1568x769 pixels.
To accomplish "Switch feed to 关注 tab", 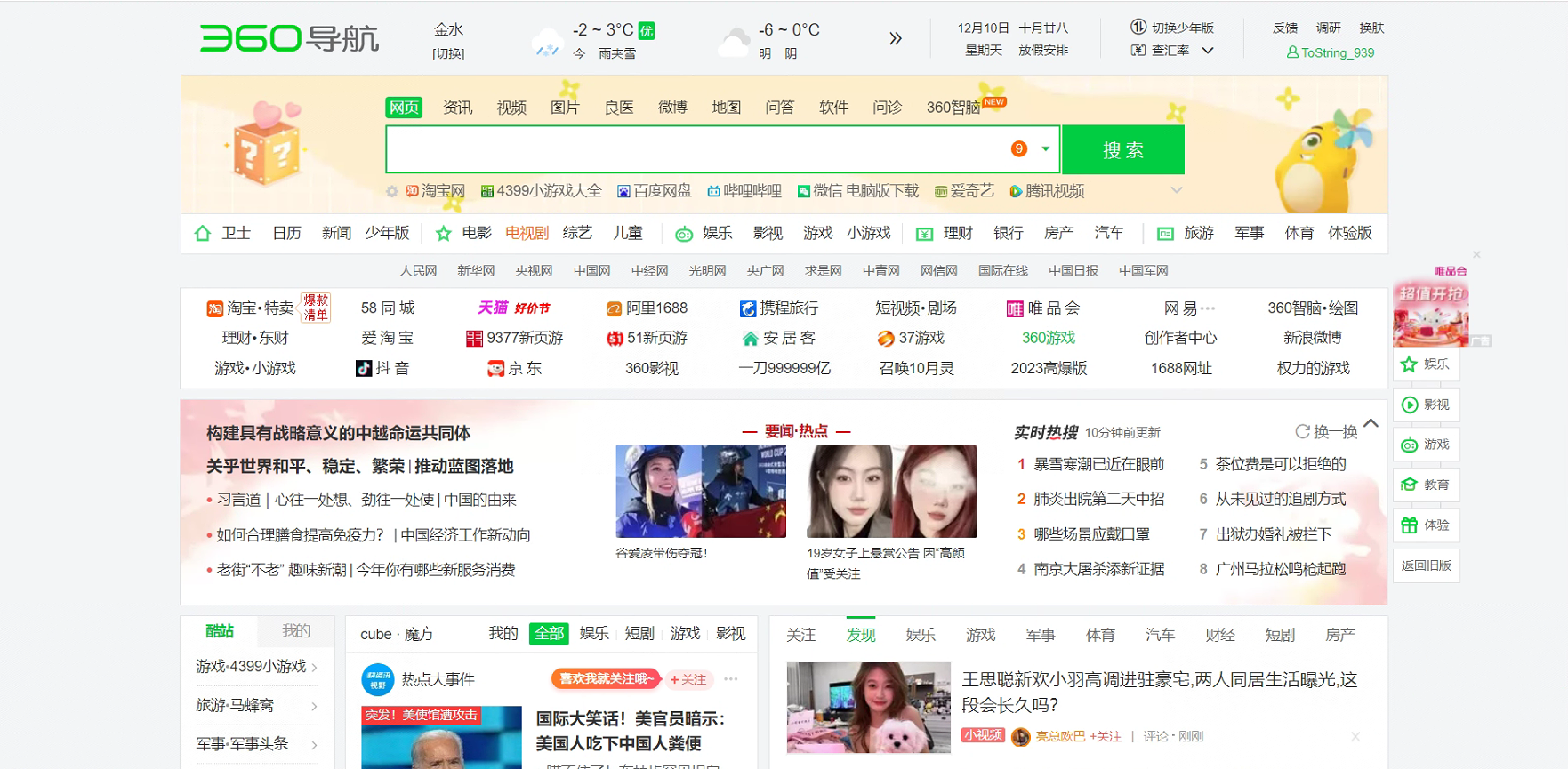I will tap(800, 635).
